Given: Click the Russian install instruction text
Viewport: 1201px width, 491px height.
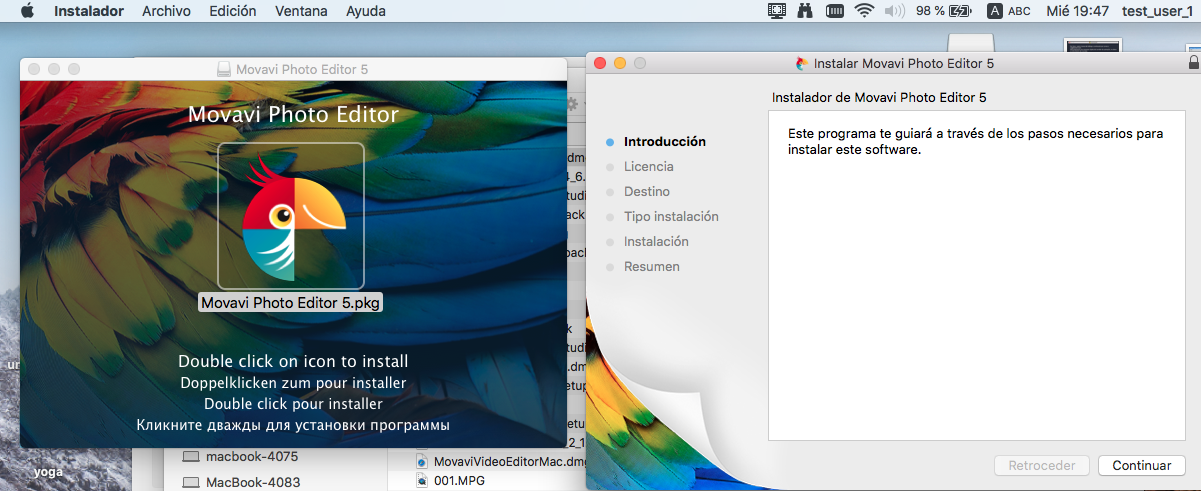Looking at the screenshot, I should 293,425.
